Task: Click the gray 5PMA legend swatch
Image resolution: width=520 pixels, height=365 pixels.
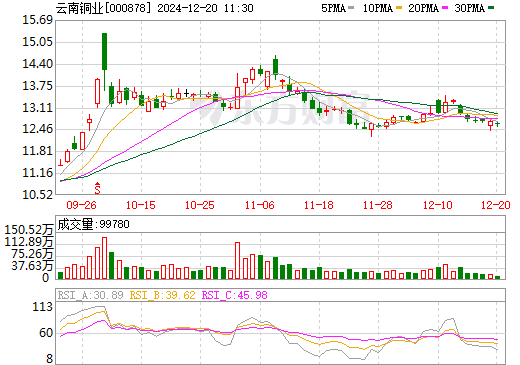Action: 351,8
